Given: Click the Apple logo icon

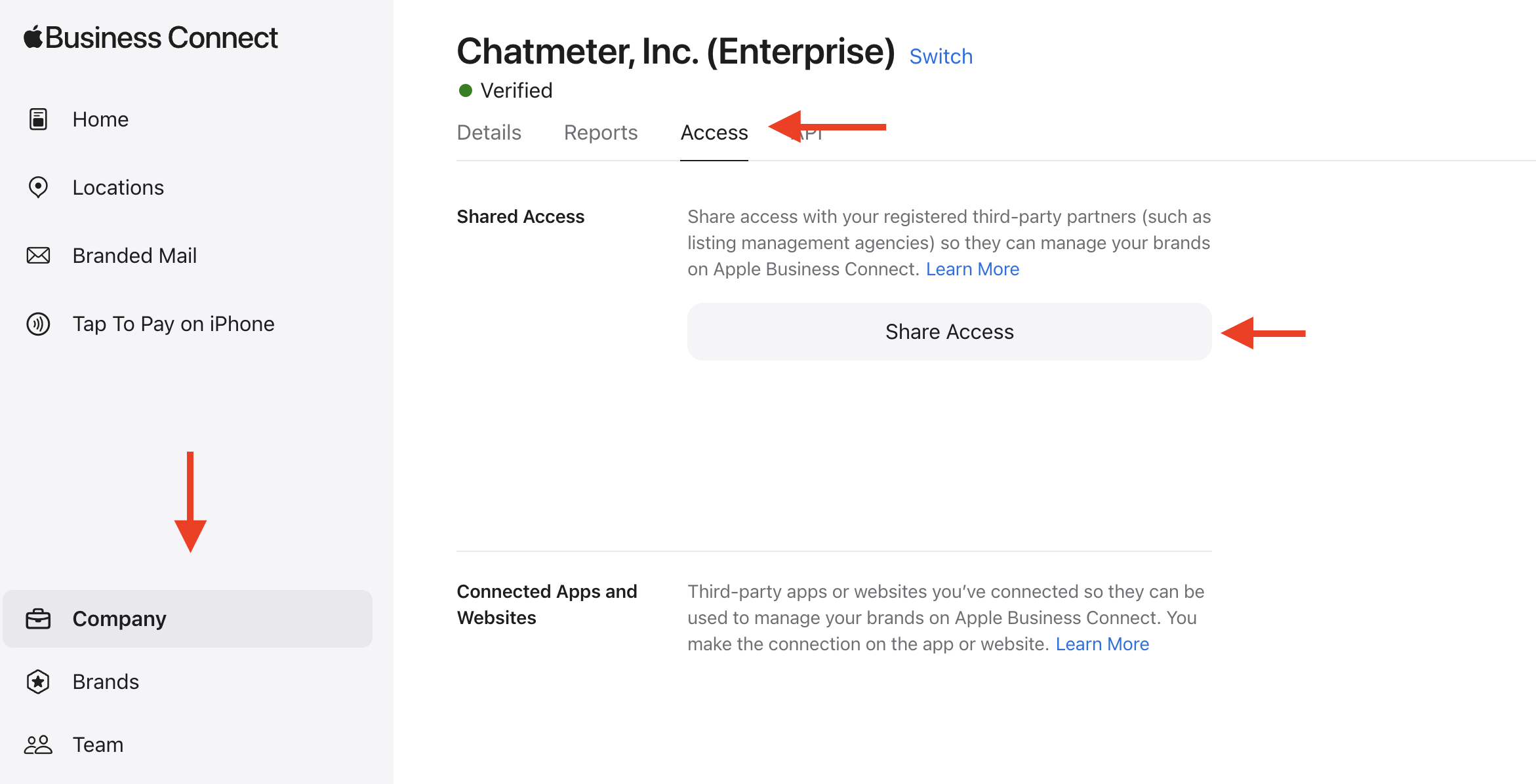Looking at the screenshot, I should pos(33,37).
